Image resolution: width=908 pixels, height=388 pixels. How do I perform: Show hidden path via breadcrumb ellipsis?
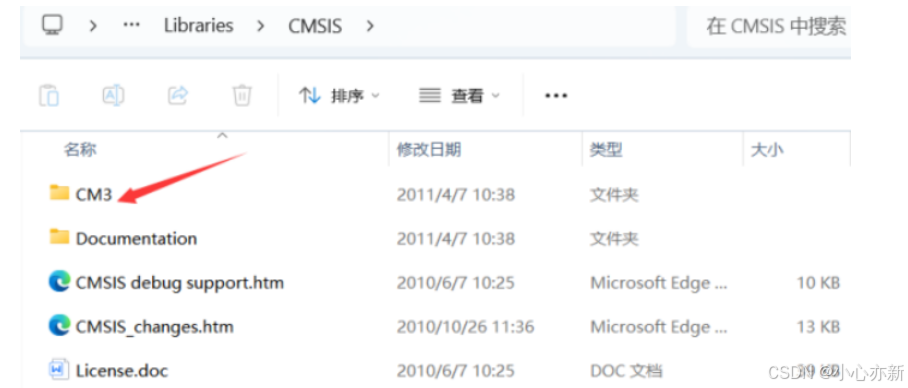[x=132, y=26]
